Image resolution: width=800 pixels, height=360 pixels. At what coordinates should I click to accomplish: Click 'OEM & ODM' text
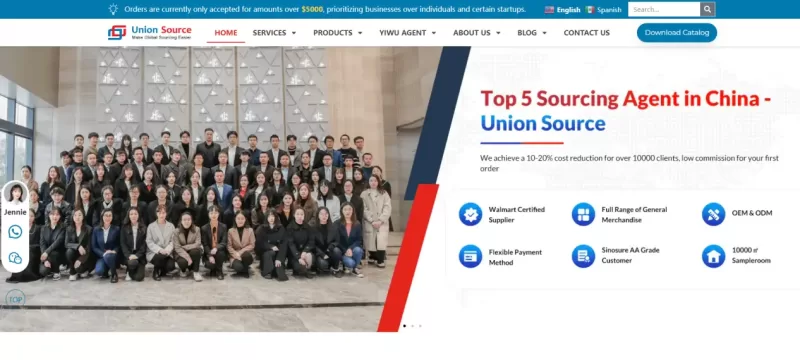[x=752, y=213]
